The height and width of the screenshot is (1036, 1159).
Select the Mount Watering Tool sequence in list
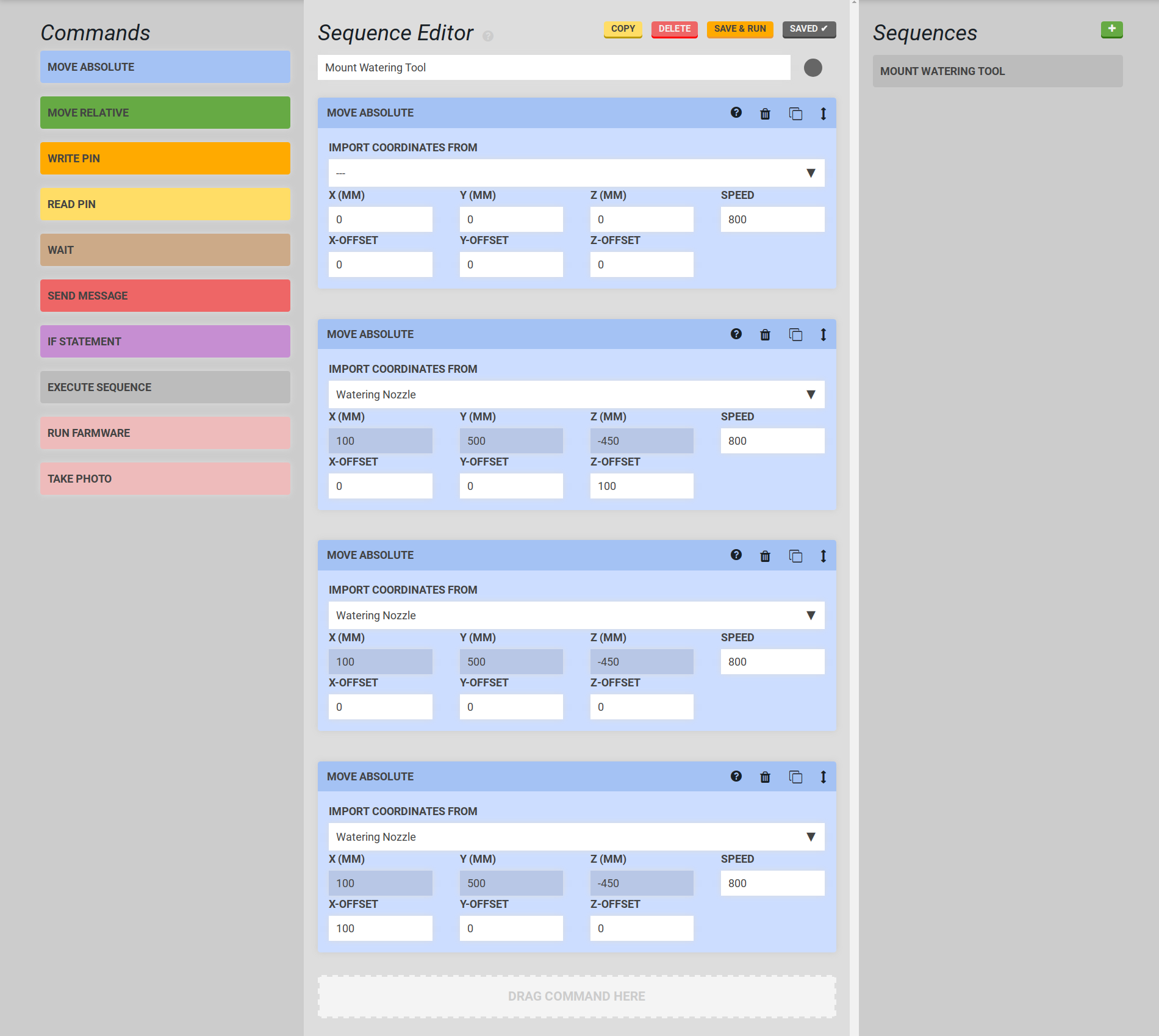pyautogui.click(x=997, y=71)
